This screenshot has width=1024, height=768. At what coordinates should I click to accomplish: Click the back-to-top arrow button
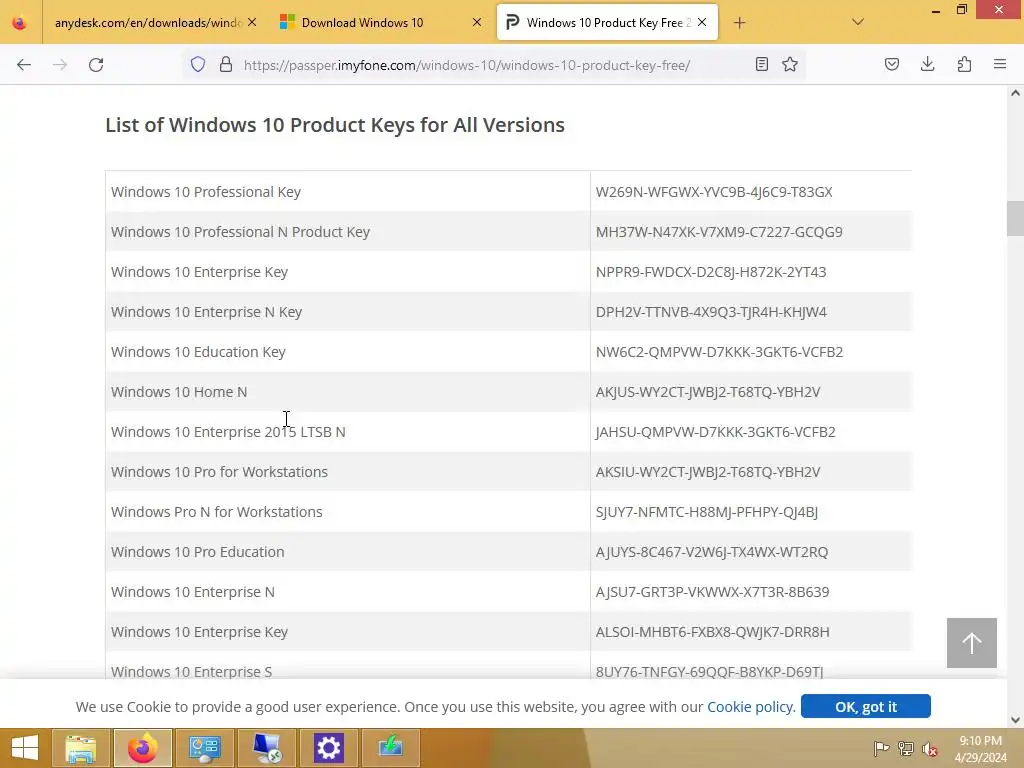point(972,643)
